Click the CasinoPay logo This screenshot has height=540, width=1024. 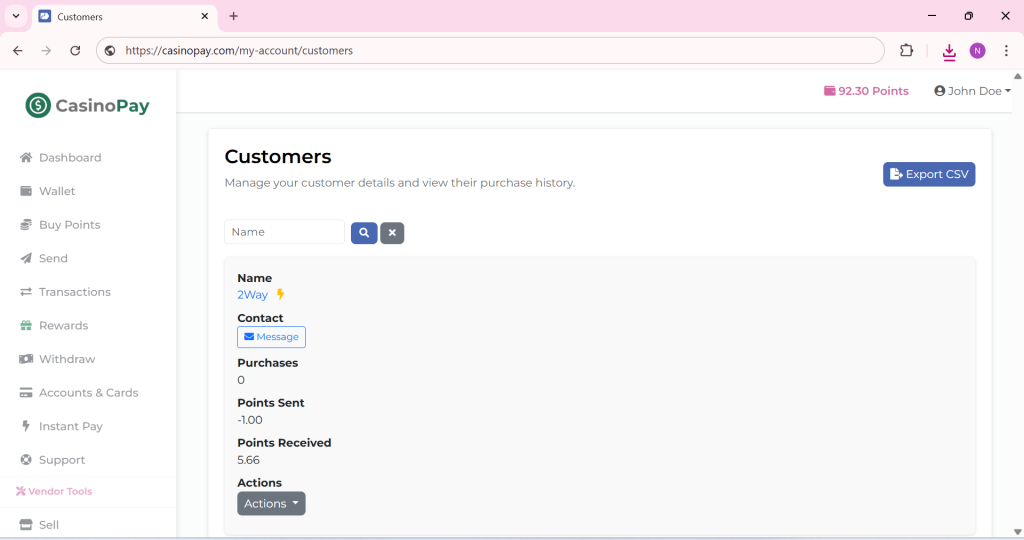[87, 105]
